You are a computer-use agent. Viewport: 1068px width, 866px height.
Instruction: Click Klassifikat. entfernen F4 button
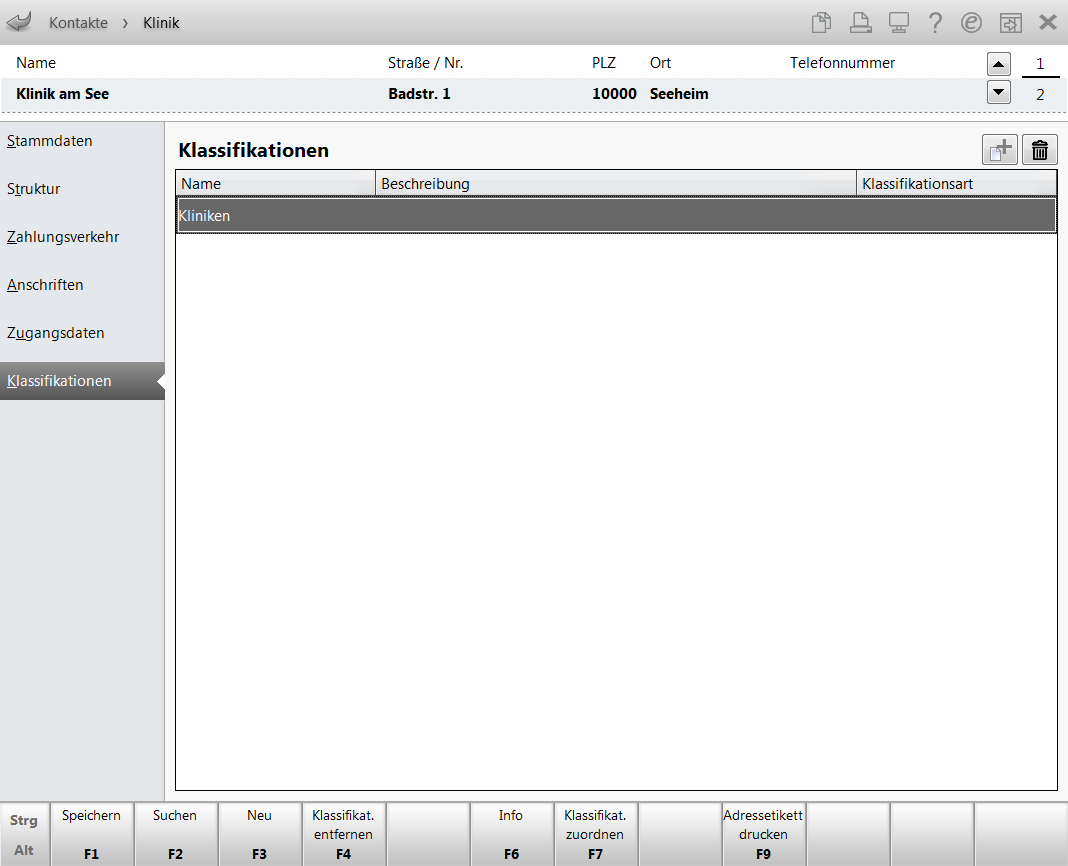[x=343, y=834]
